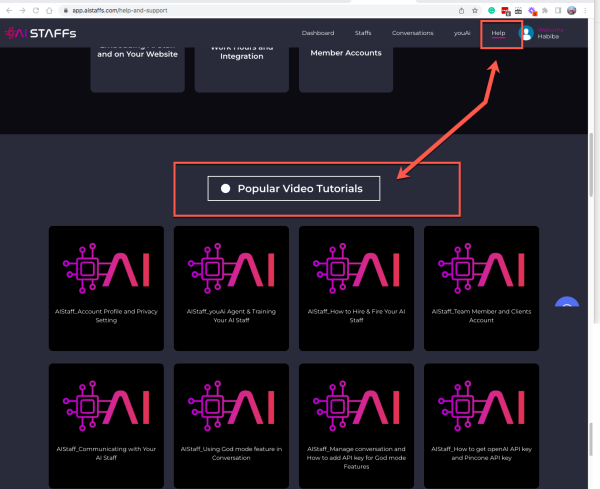The image size is (600, 489).
Task: Open the Help menu
Action: click(x=498, y=33)
